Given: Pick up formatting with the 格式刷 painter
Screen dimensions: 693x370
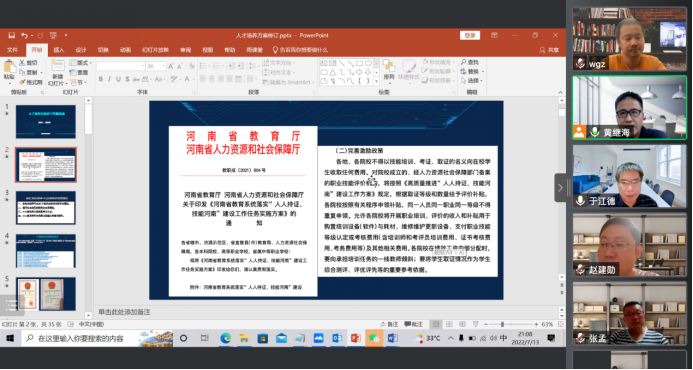Looking at the screenshot, I should [30, 82].
